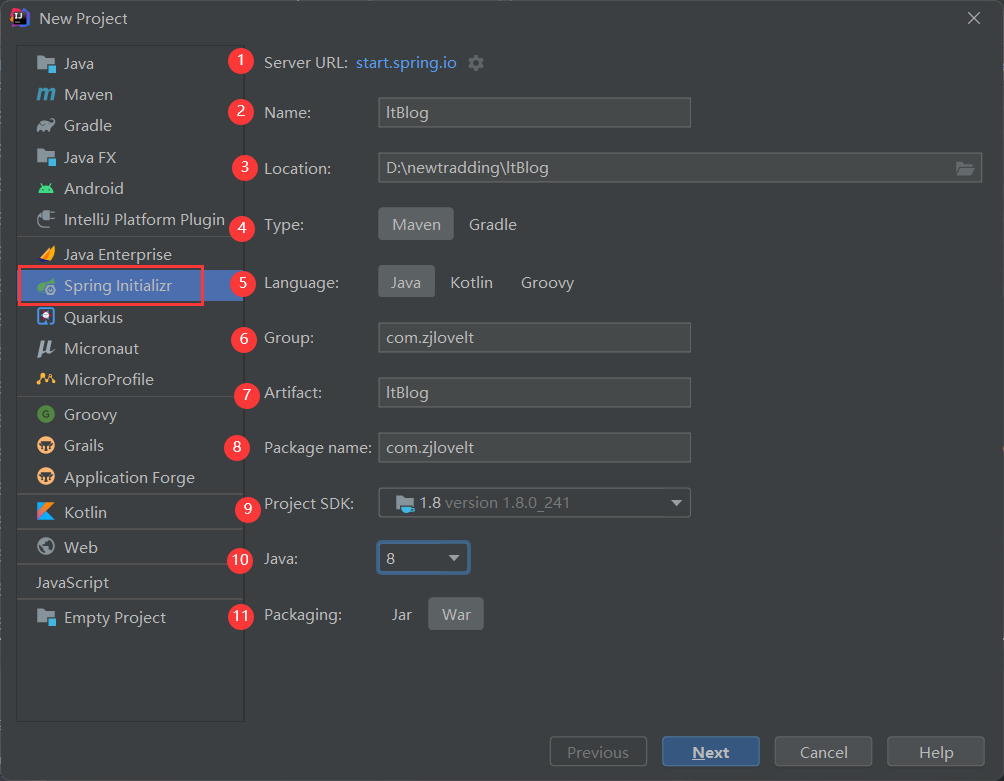This screenshot has width=1004, height=781.
Task: Click the Name input field
Action: click(535, 113)
